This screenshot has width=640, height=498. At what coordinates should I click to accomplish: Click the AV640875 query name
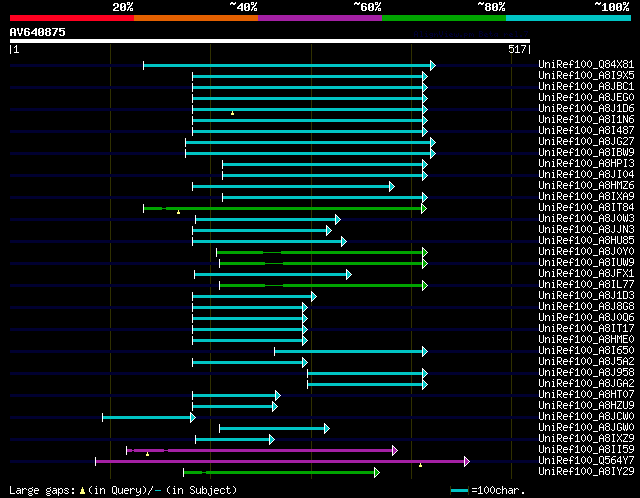(x=38, y=32)
